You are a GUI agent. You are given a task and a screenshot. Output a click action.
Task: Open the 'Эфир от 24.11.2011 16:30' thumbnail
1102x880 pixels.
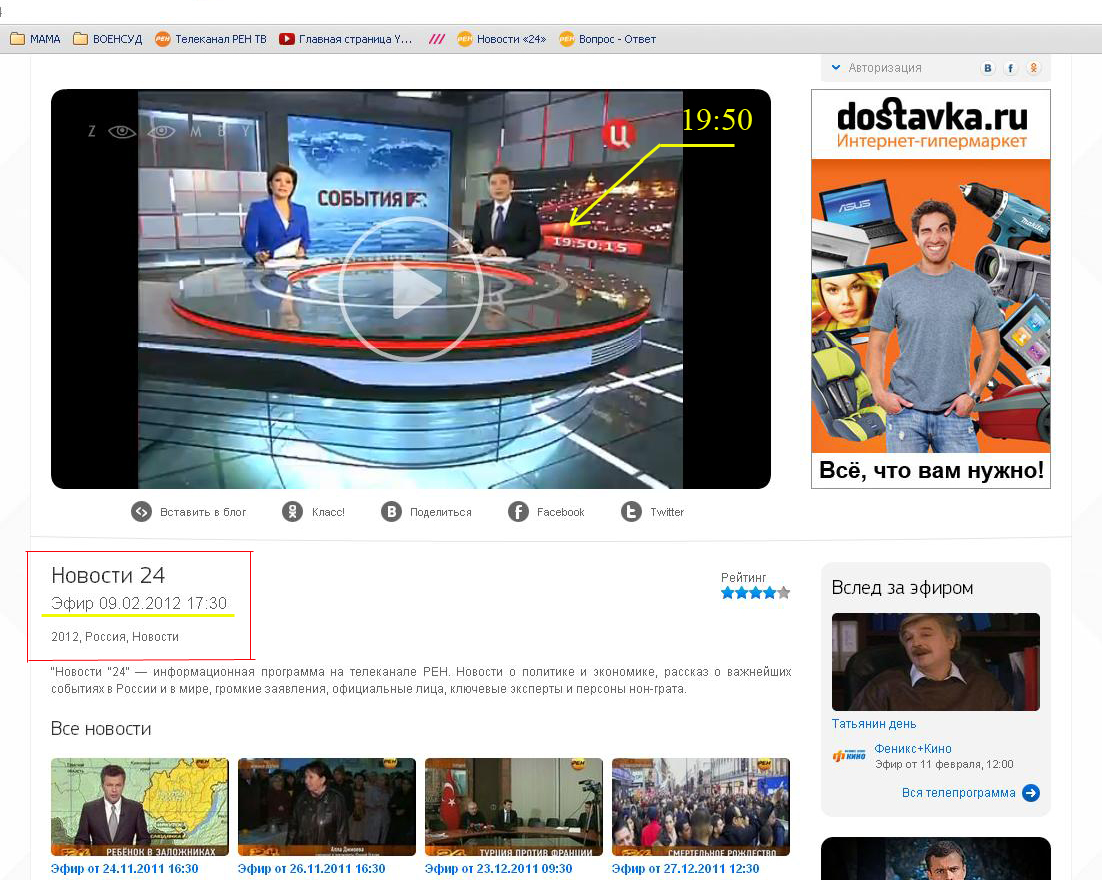pos(140,807)
